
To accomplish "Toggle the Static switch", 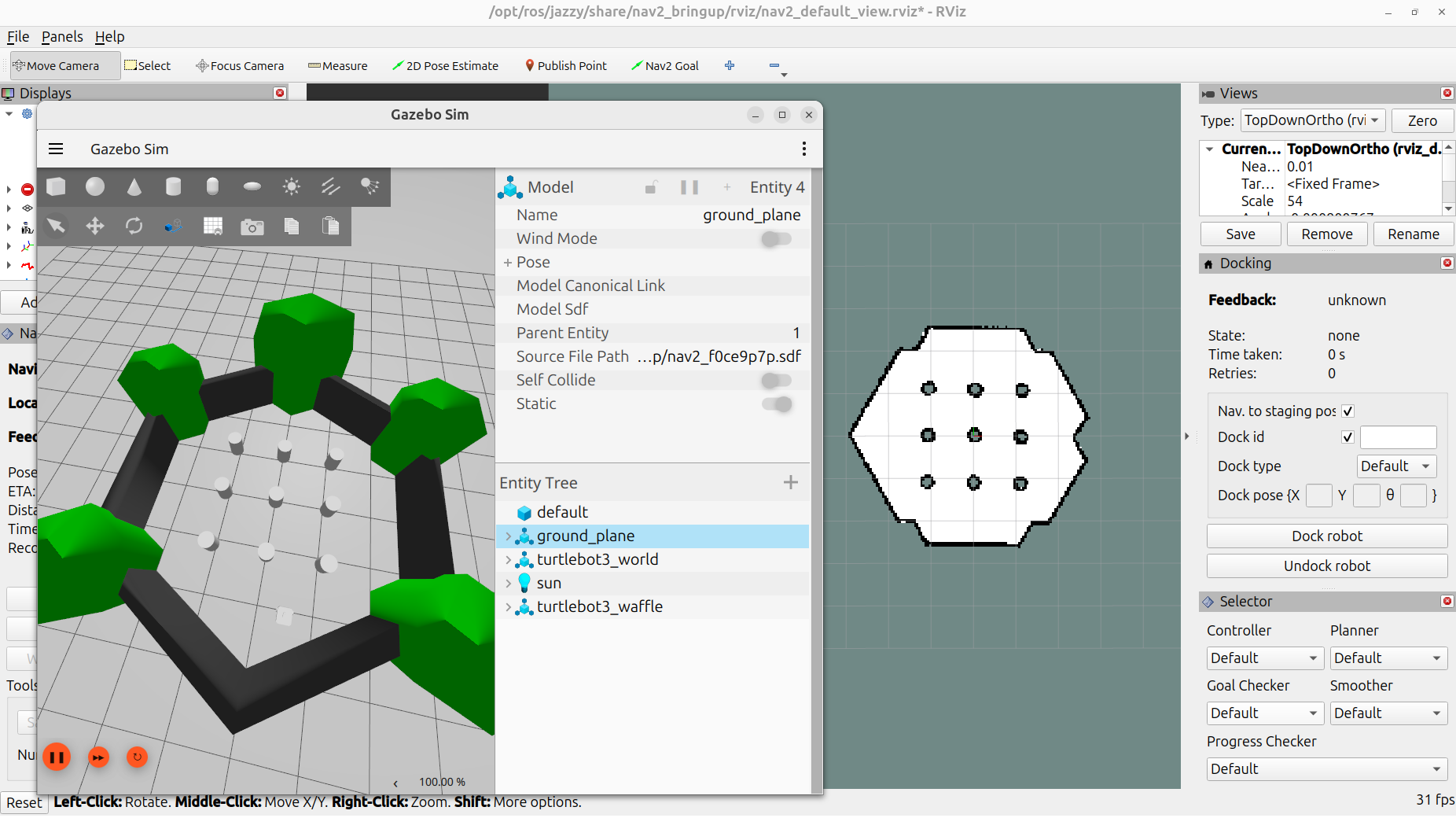I will [x=777, y=404].
